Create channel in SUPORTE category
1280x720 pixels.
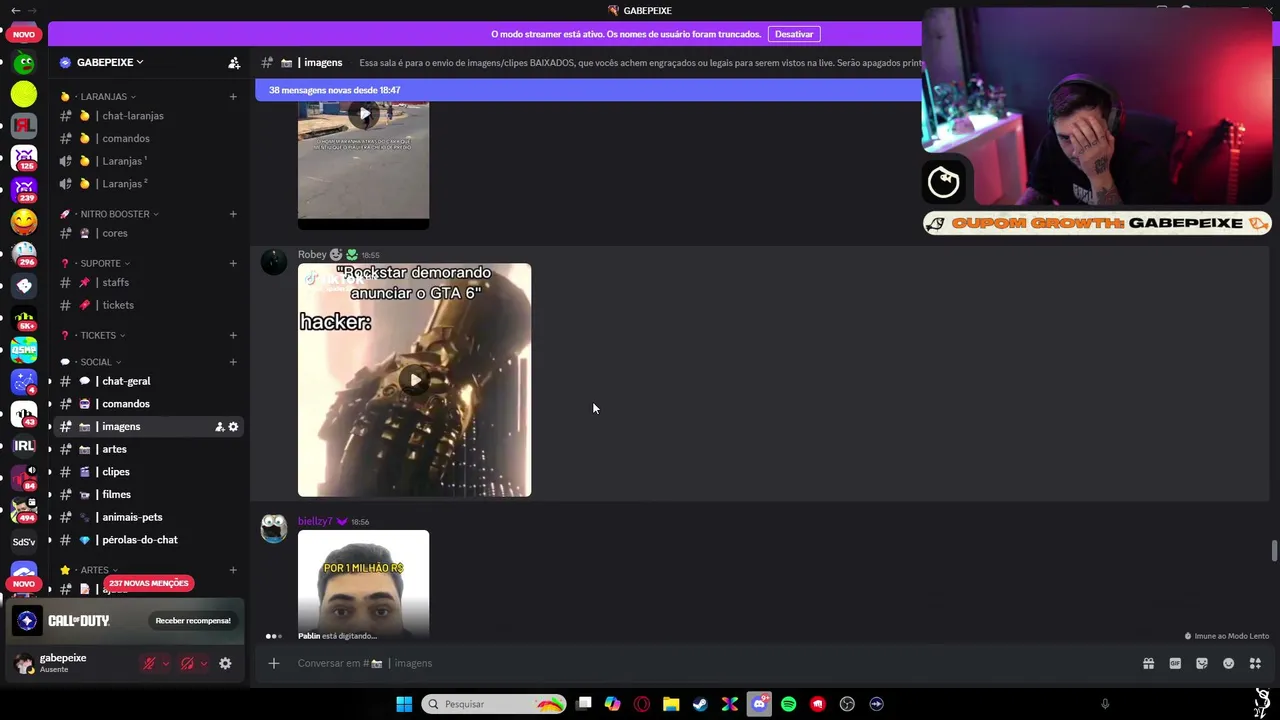click(233, 263)
